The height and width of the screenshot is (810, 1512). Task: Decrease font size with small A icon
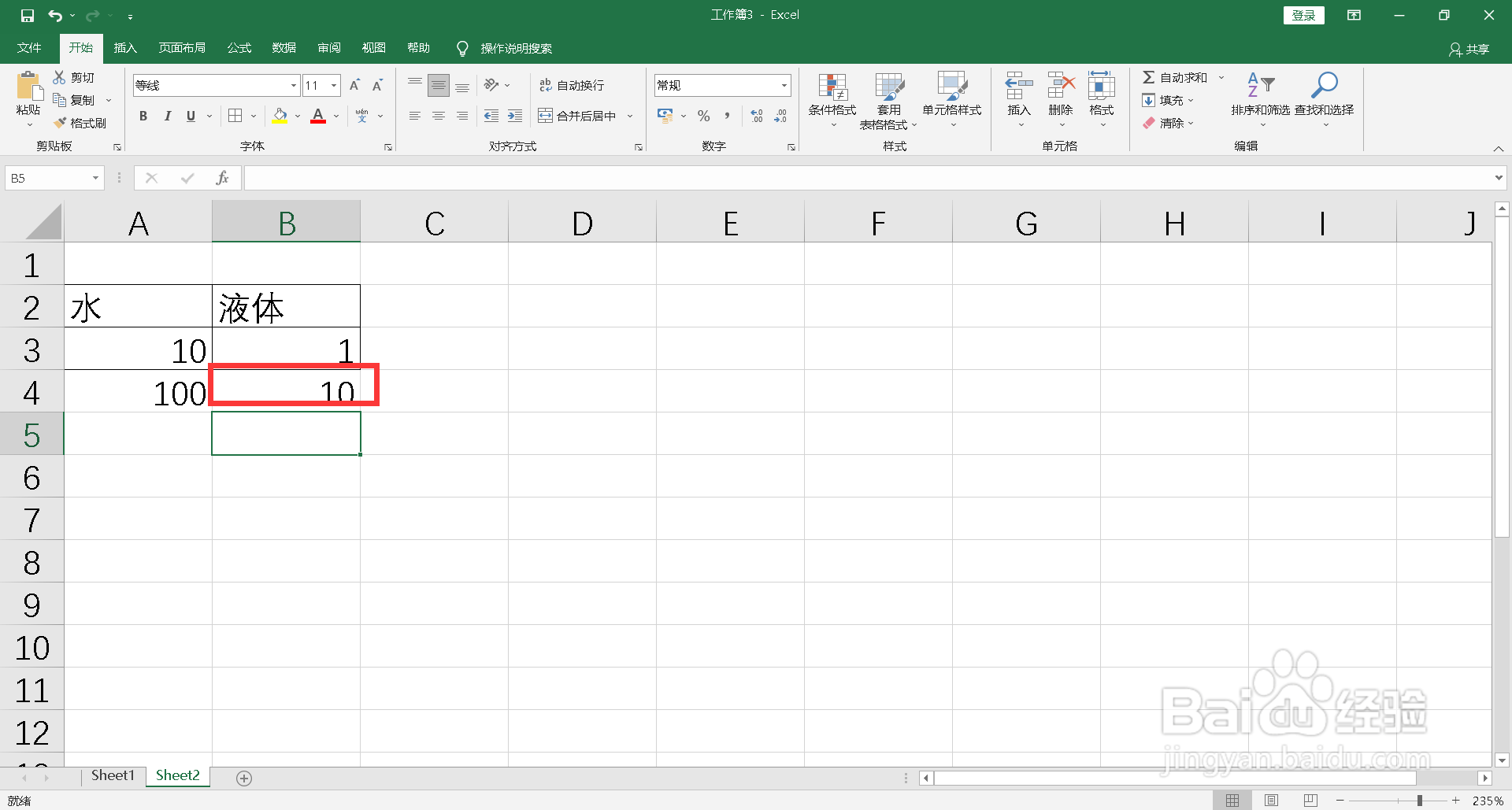[x=377, y=85]
